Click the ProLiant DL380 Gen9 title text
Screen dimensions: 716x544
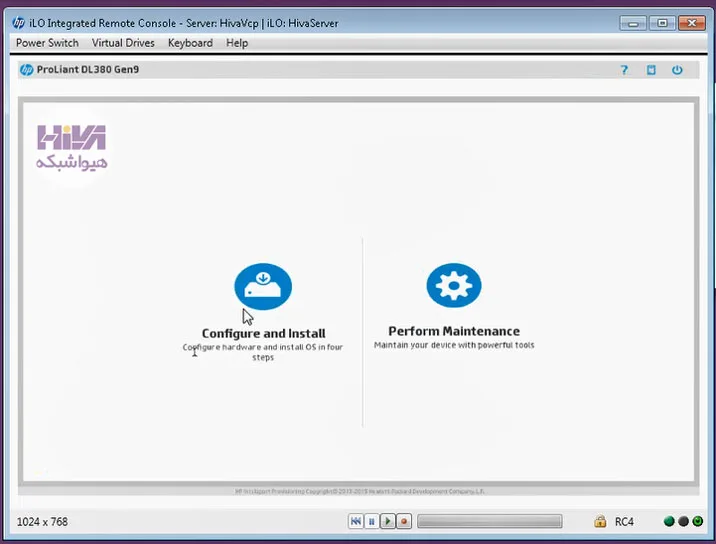click(88, 69)
